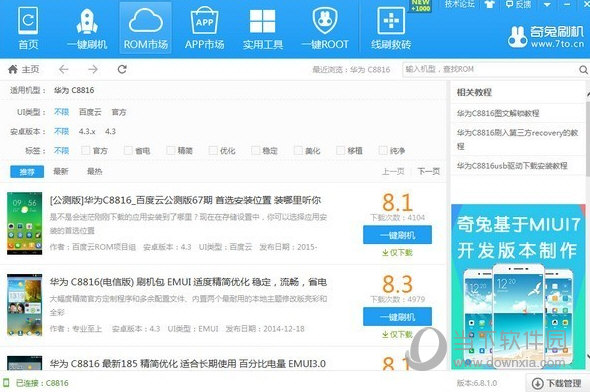The image size is (590, 392).
Task: Open the title bar dropdown arrow menu
Action: pos(547,5)
